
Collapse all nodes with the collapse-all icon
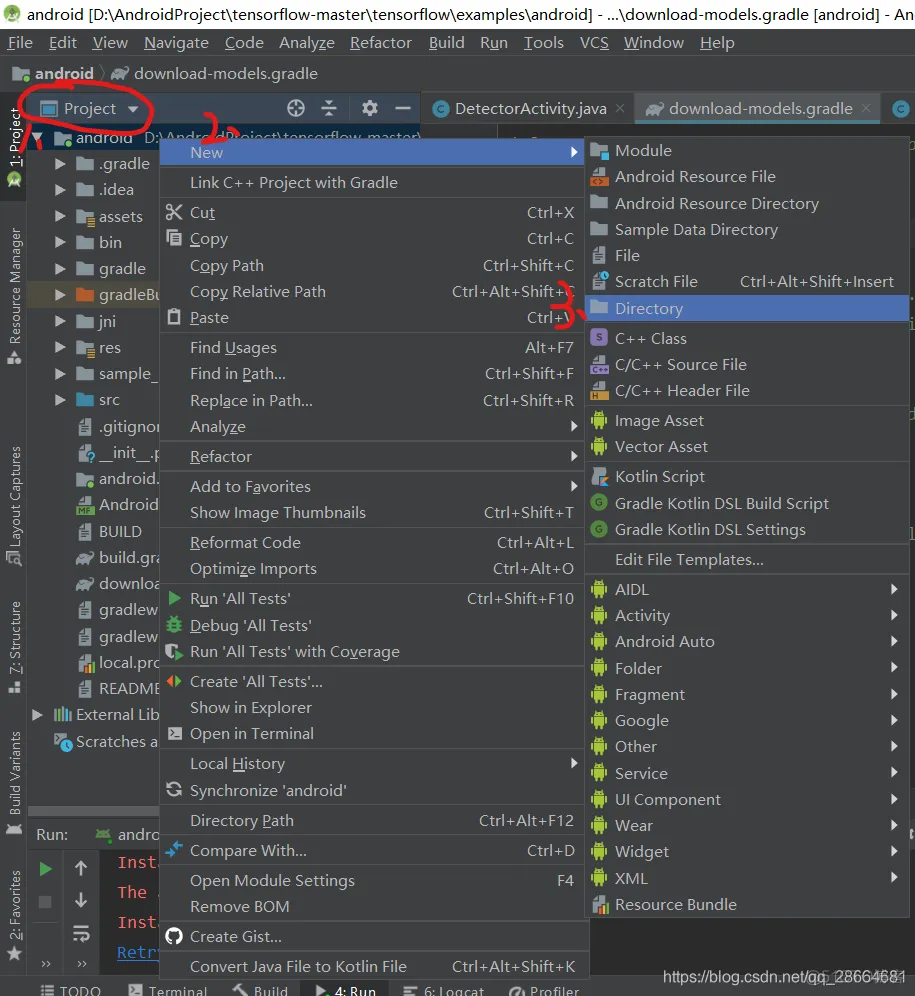click(x=329, y=109)
